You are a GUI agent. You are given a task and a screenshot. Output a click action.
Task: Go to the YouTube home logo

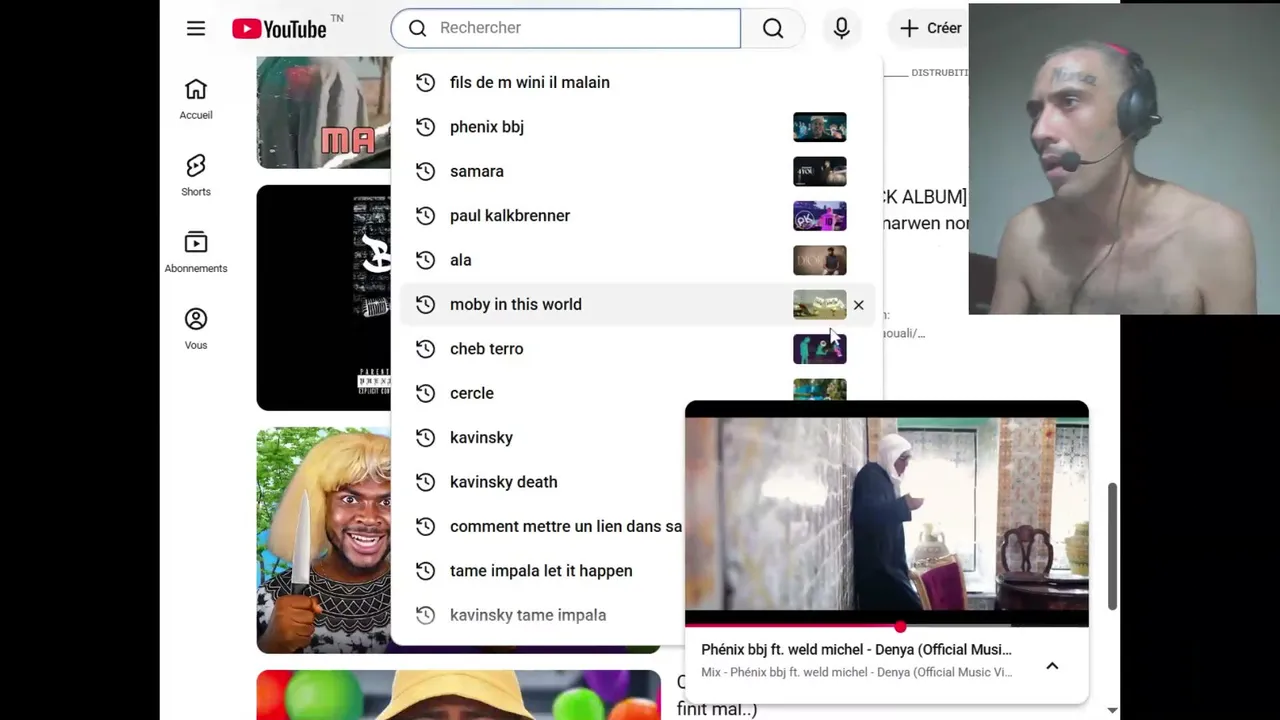(280, 28)
